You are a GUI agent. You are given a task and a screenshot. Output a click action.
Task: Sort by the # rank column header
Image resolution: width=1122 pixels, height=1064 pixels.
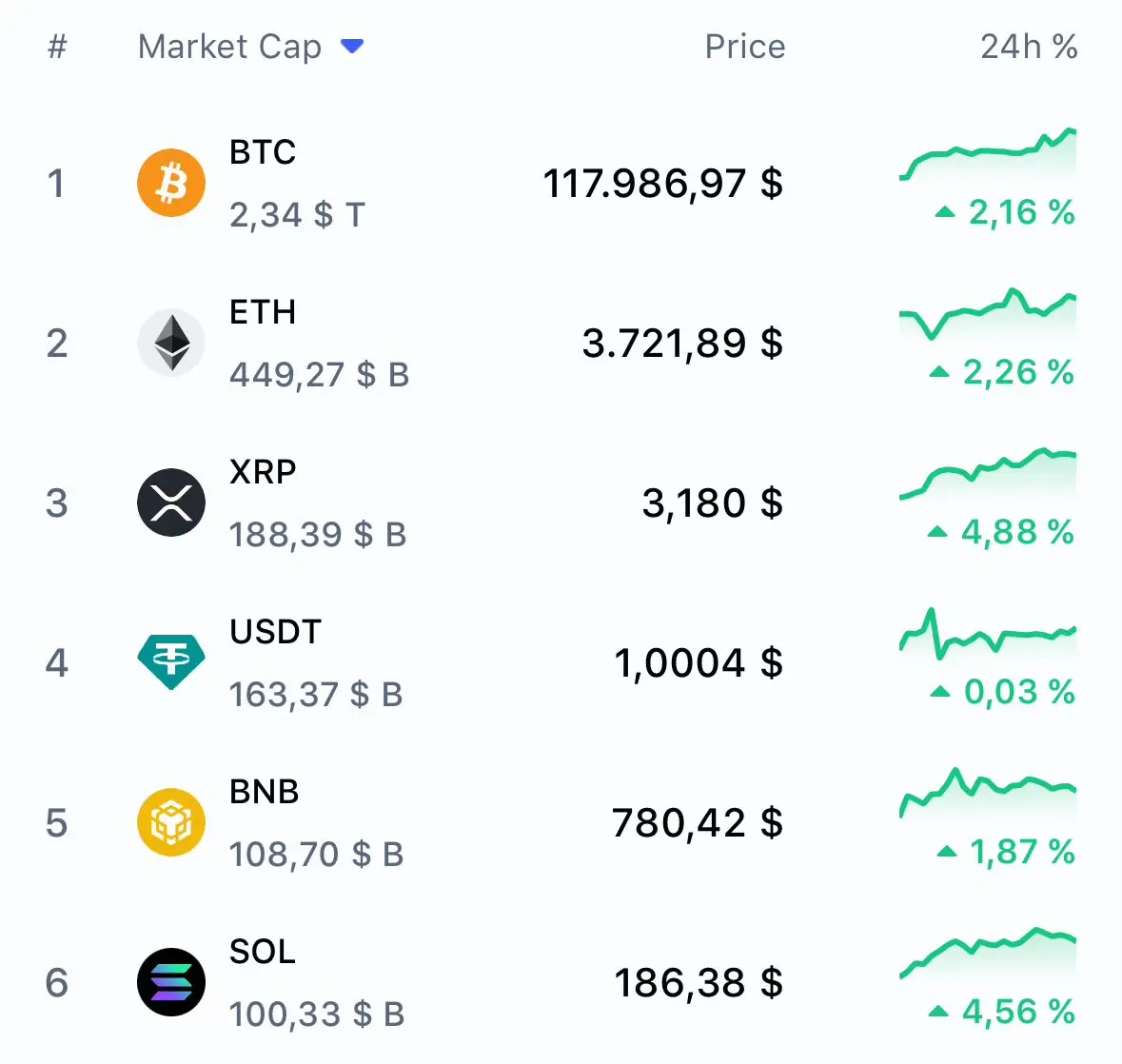click(x=57, y=47)
